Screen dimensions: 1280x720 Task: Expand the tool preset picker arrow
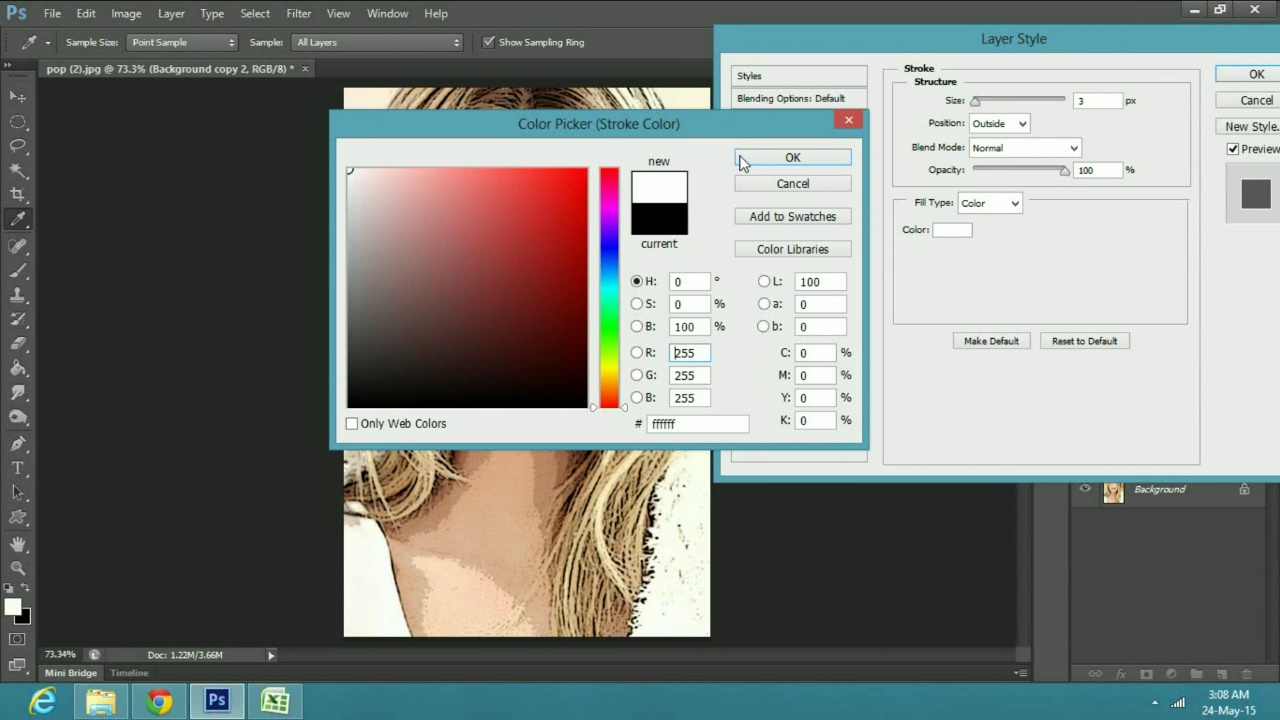pyautogui.click(x=47, y=43)
